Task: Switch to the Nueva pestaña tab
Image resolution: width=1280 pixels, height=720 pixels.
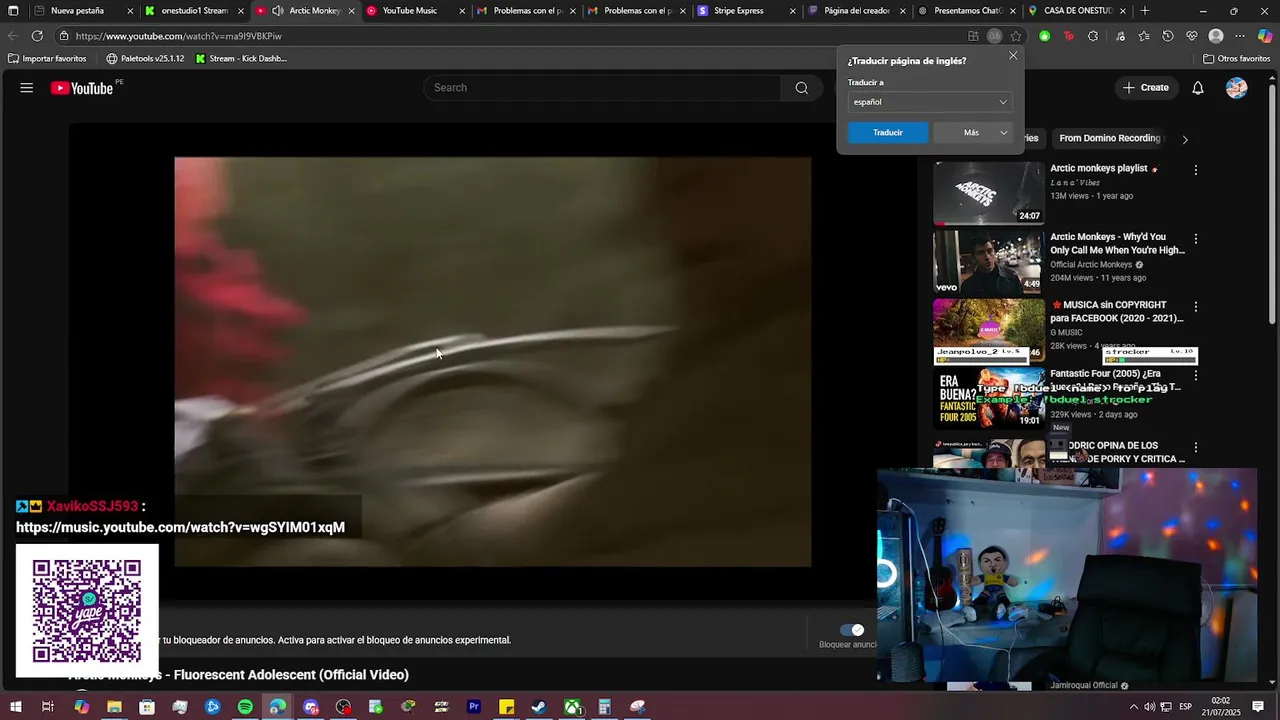Action: point(83,11)
